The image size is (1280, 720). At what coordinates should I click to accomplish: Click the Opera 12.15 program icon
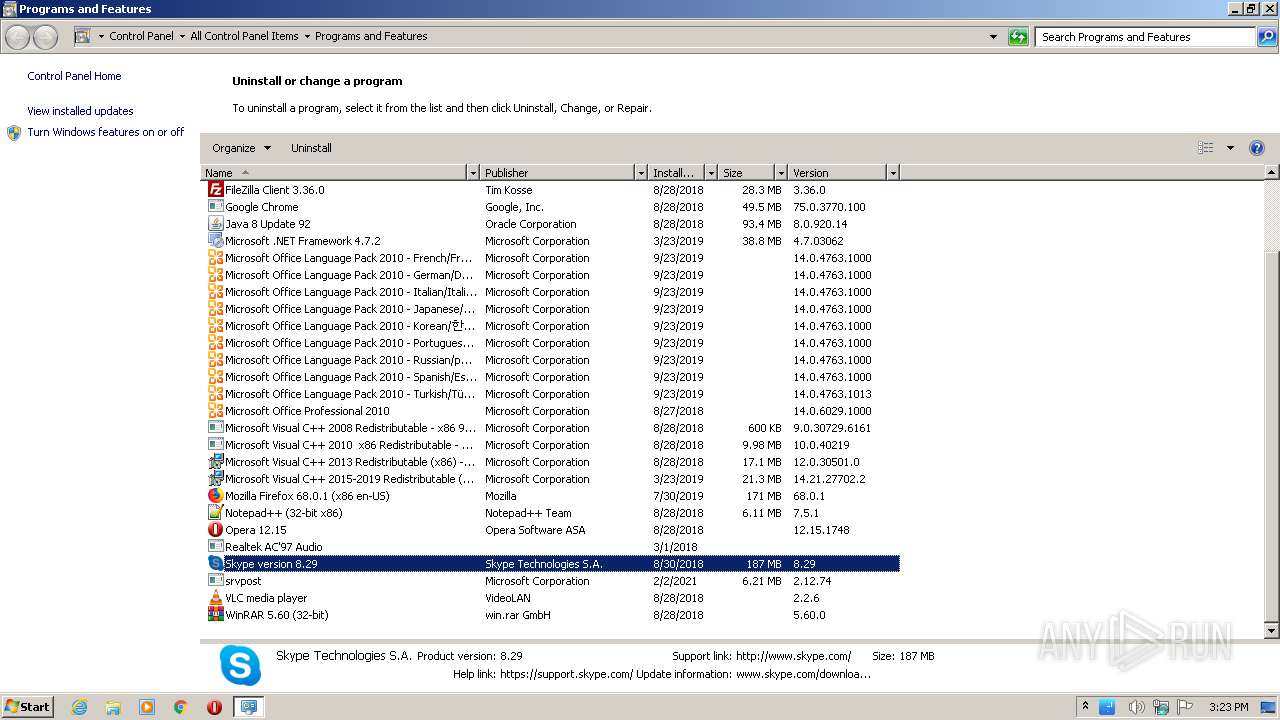(215, 529)
